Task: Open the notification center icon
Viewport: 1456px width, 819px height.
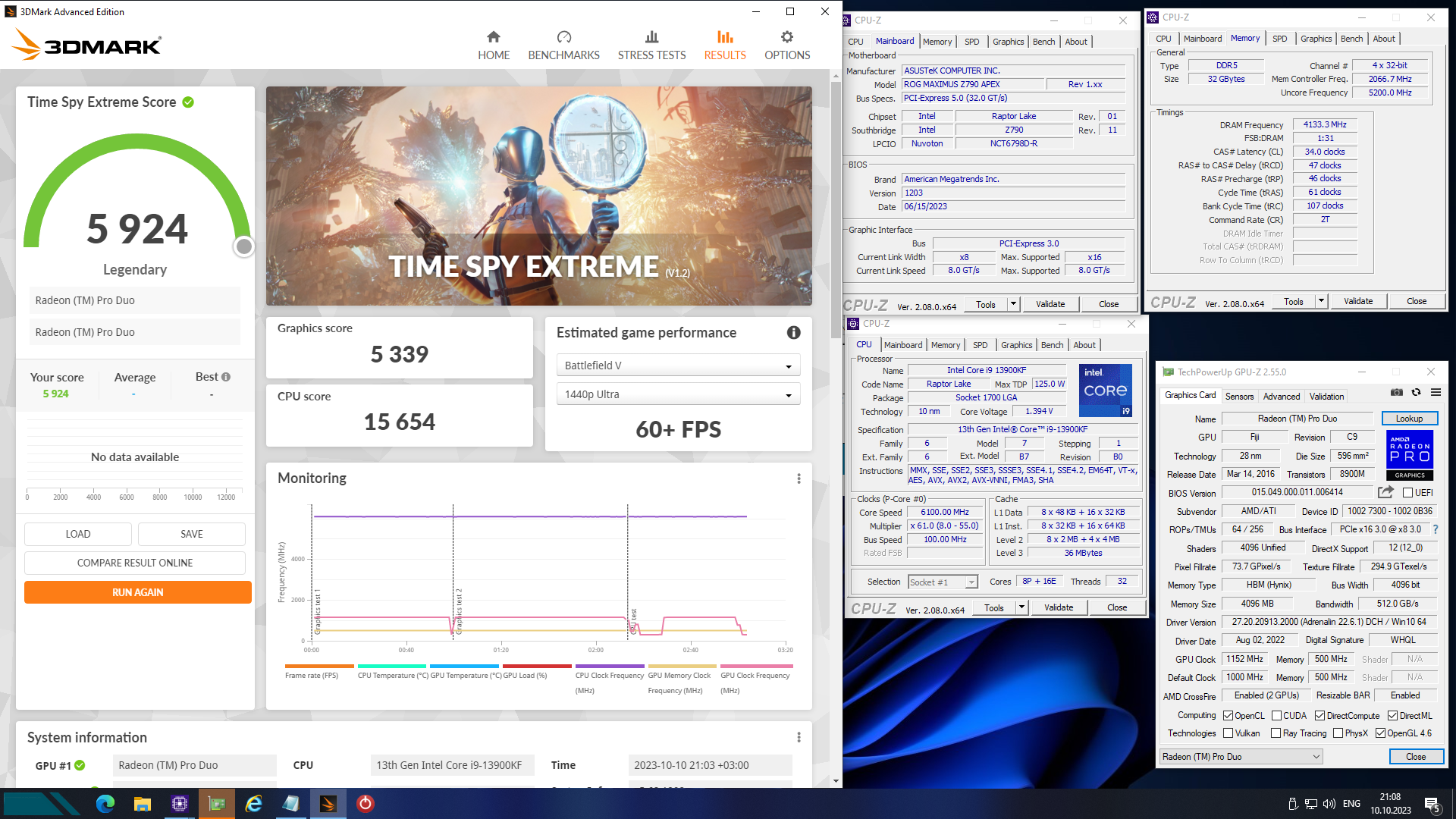Action: [1432, 805]
